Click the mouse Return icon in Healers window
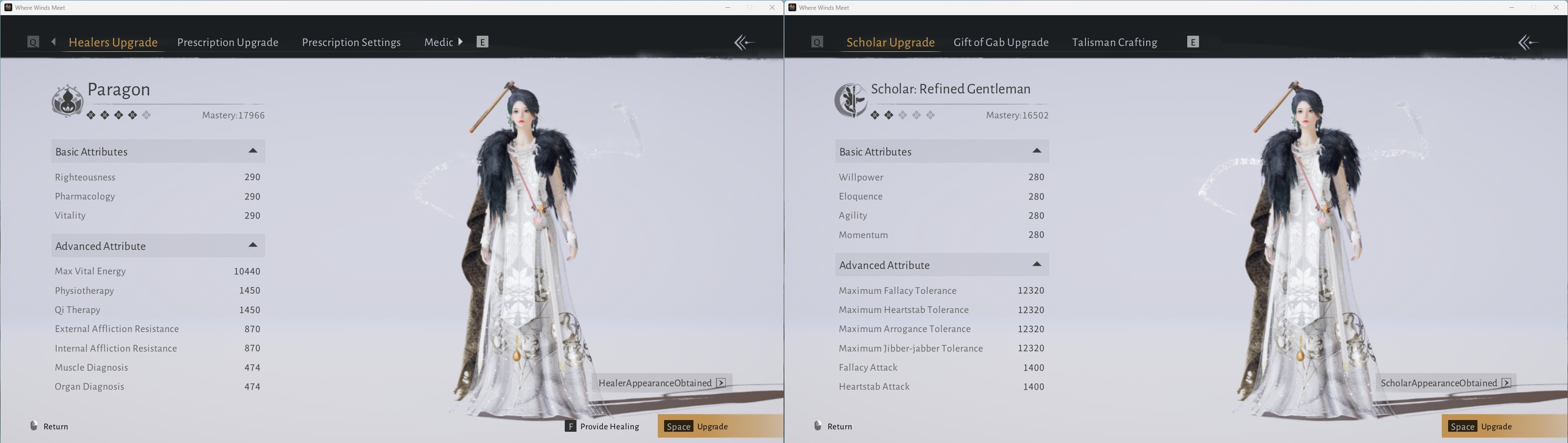 point(34,426)
